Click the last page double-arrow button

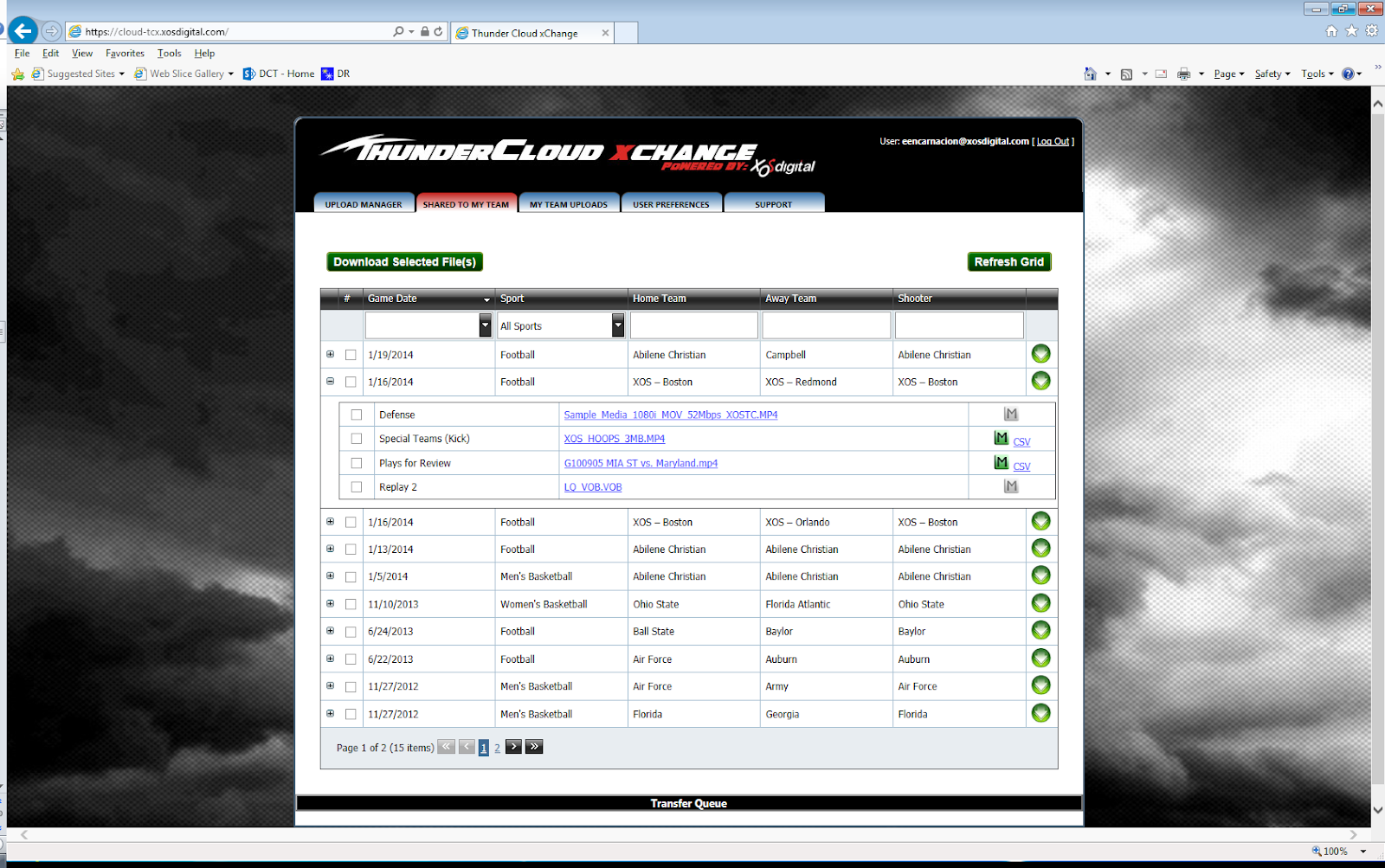(534, 746)
